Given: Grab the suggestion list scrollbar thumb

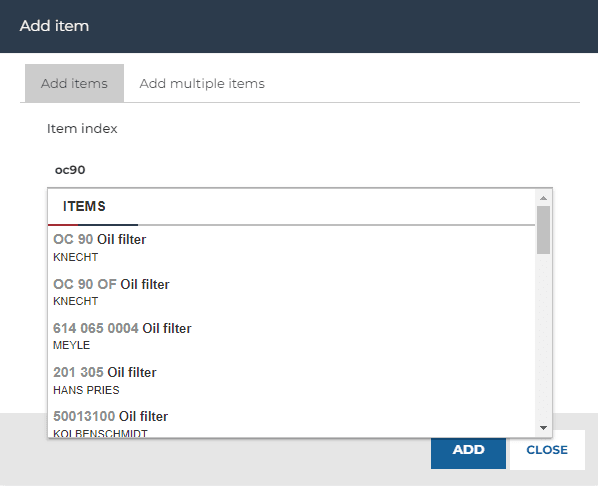Looking at the screenshot, I should pos(543,230).
